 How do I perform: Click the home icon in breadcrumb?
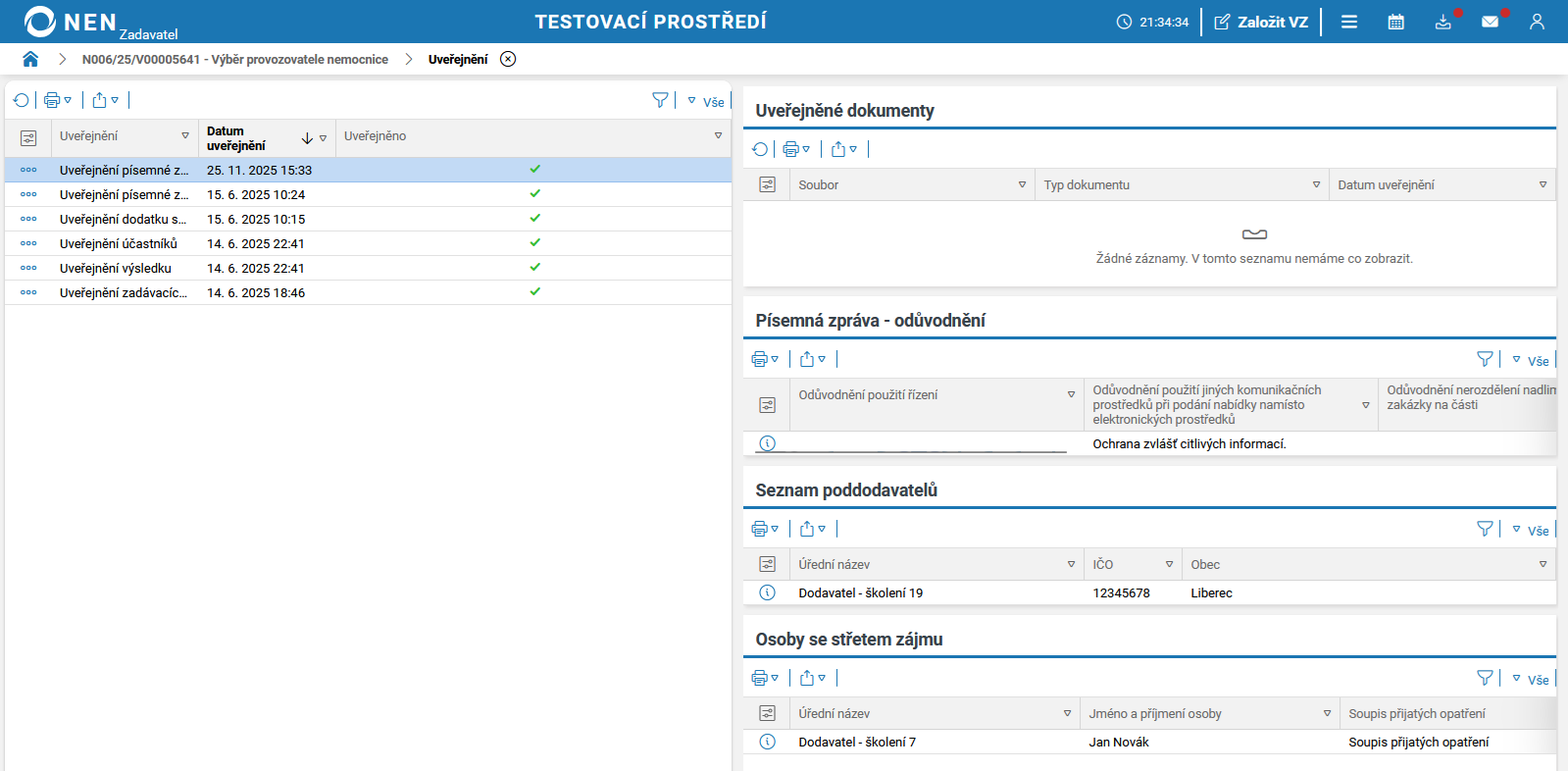pos(30,59)
